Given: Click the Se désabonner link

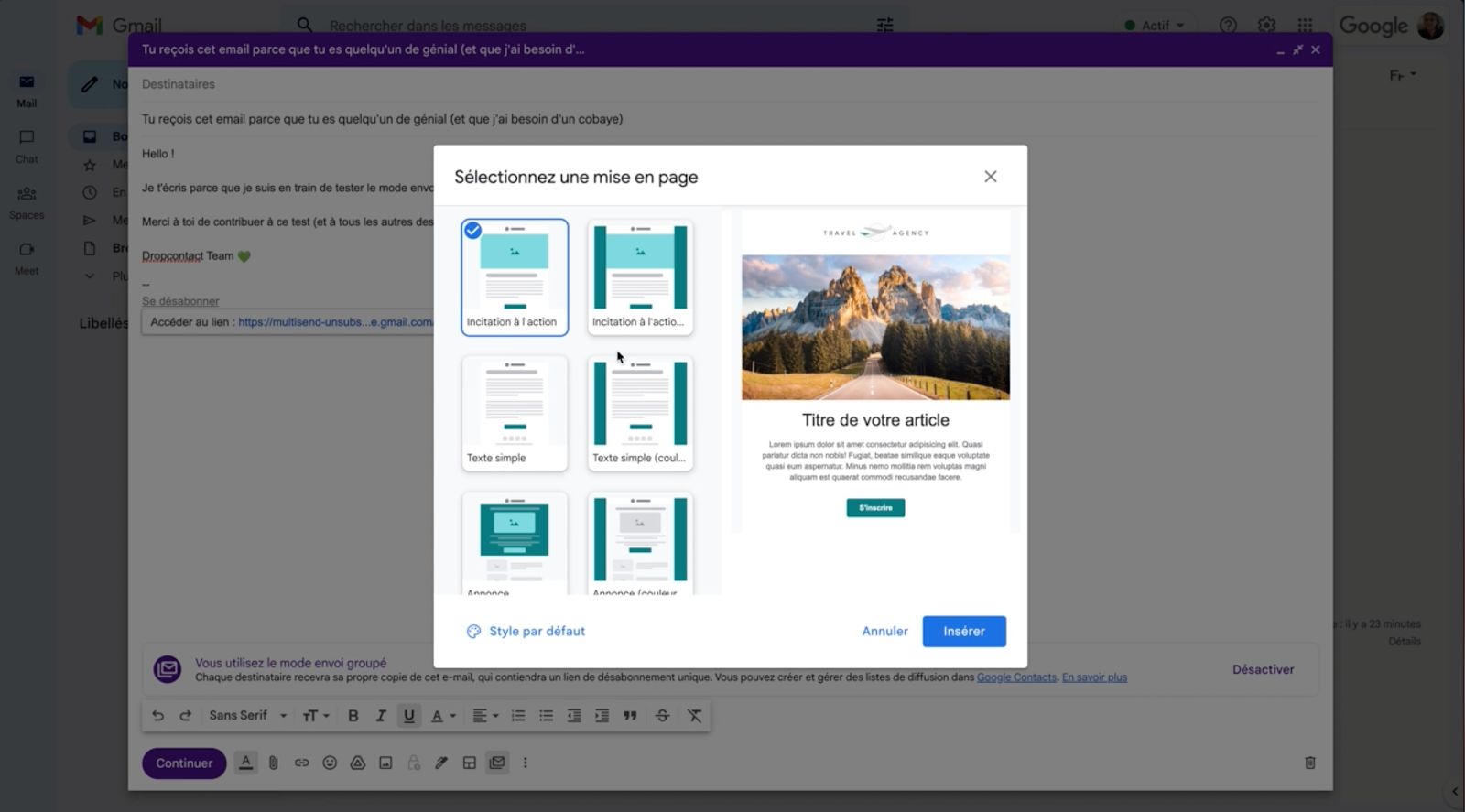Looking at the screenshot, I should pyautogui.click(x=180, y=301).
